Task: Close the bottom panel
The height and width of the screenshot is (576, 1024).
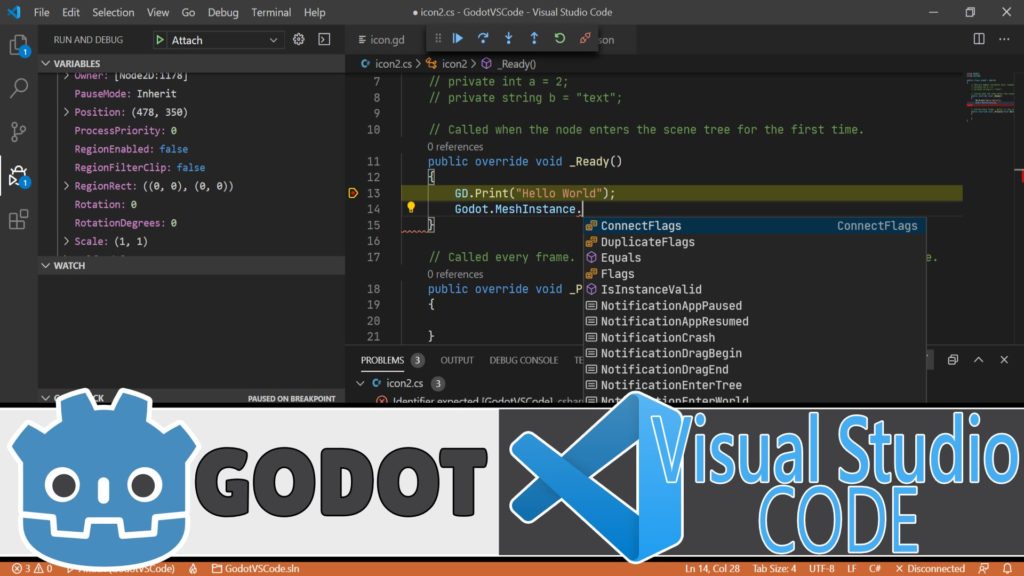Action: (1004, 360)
